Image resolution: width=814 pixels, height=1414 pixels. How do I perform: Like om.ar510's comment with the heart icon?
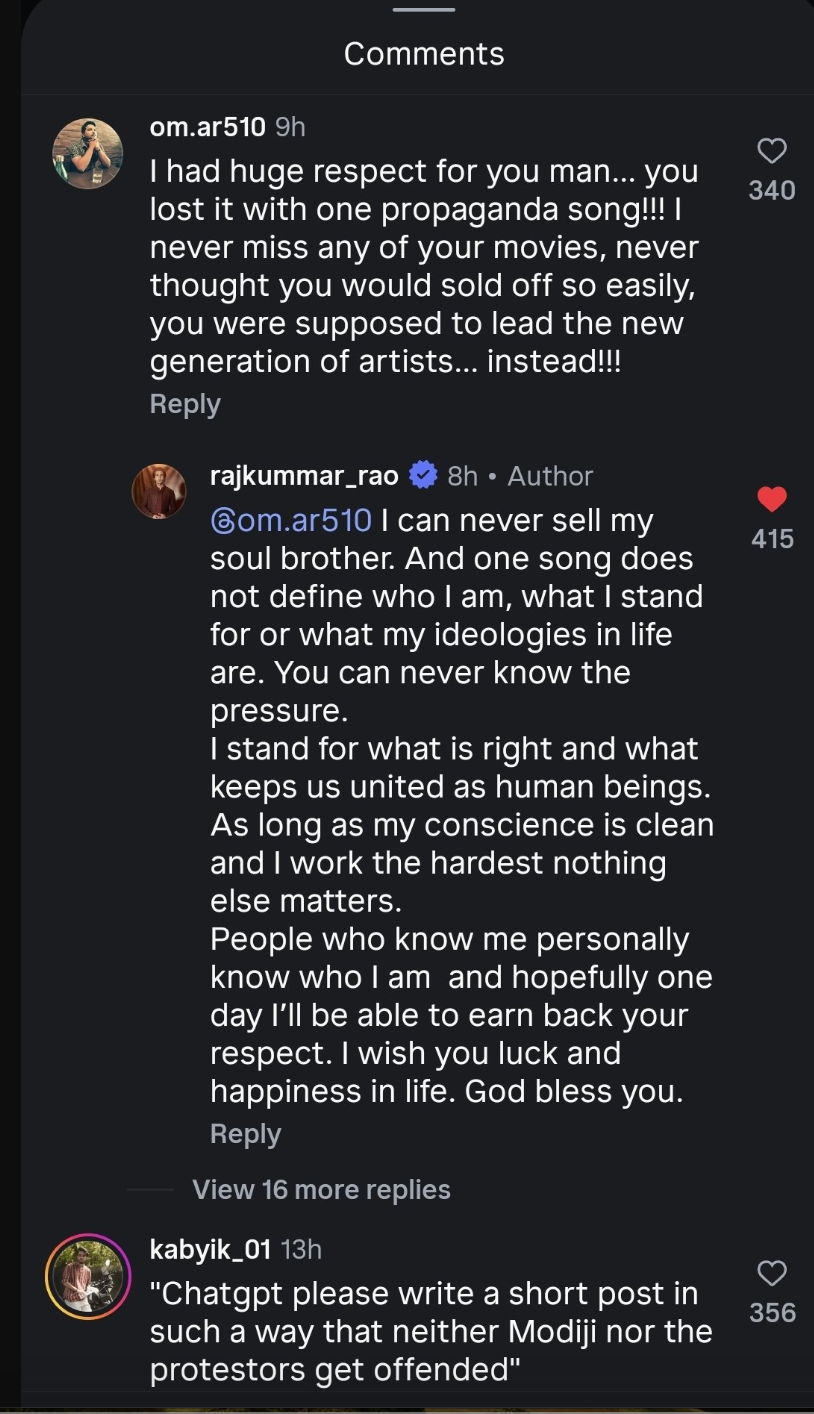coord(772,151)
